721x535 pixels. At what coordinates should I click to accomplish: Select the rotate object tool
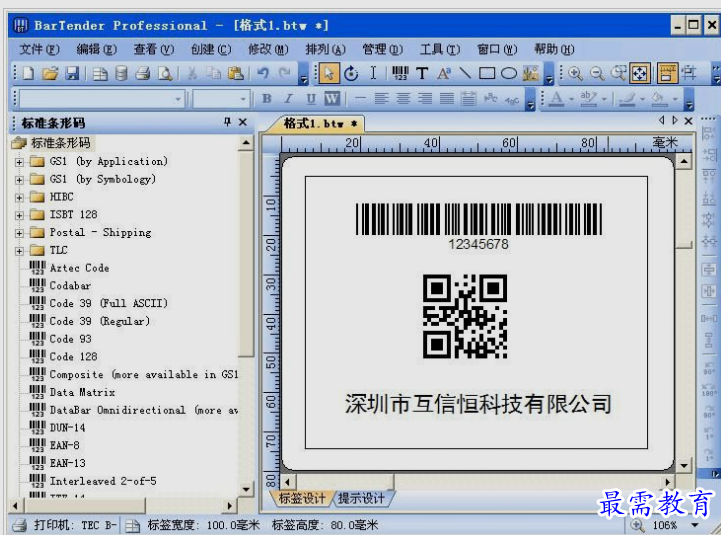coord(351,73)
